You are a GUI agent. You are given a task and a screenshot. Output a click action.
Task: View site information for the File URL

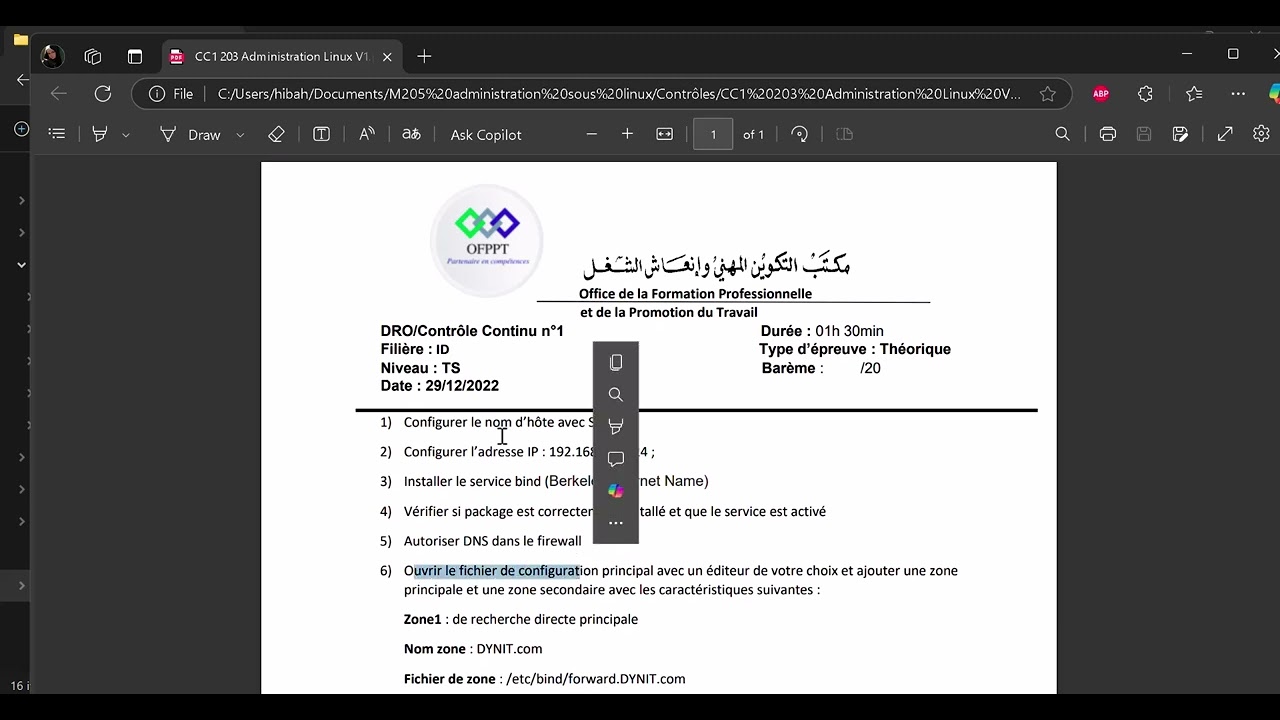[x=171, y=94]
